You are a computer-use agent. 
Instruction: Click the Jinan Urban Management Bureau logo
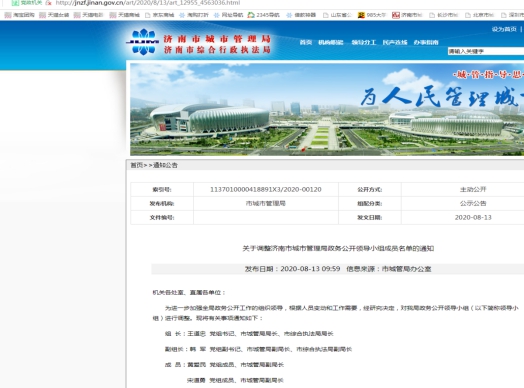click(143, 42)
